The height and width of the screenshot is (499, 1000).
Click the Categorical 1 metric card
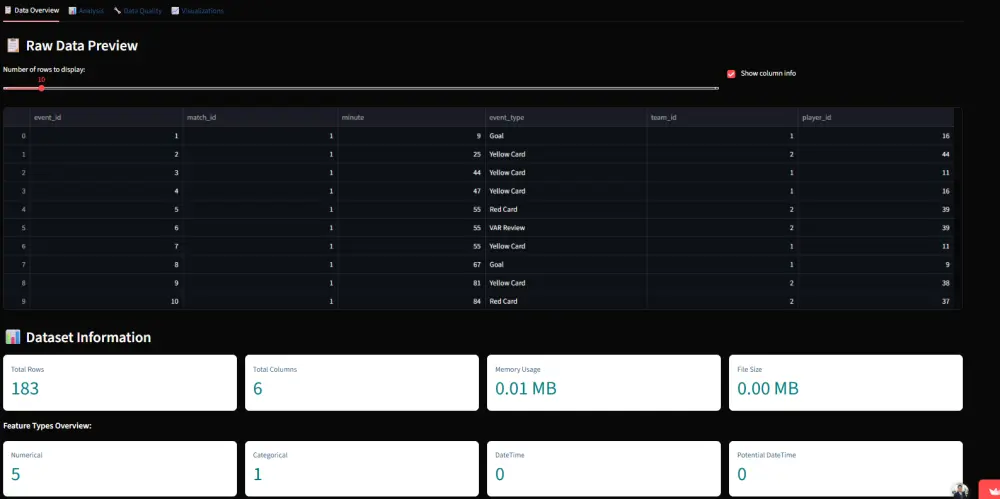tap(362, 469)
